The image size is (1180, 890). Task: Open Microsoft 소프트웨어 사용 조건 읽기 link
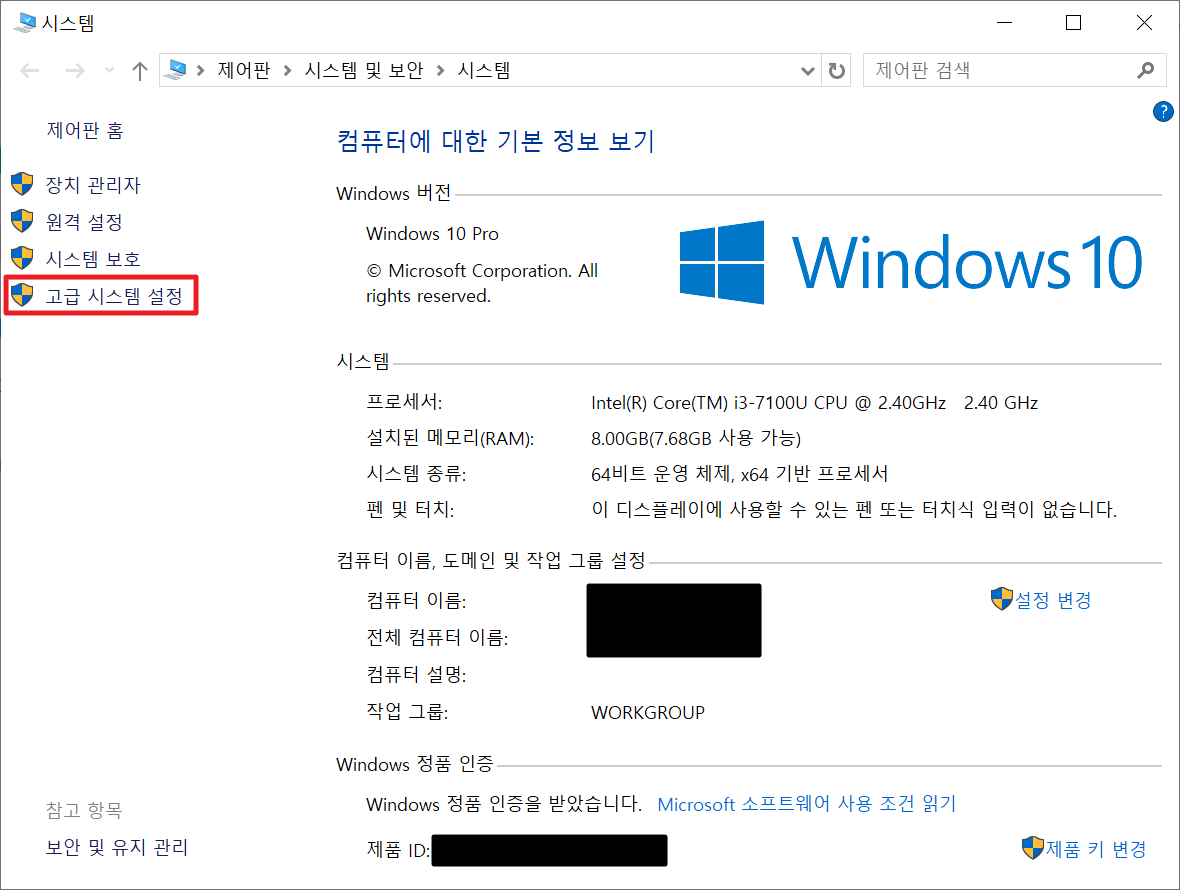pos(807,804)
